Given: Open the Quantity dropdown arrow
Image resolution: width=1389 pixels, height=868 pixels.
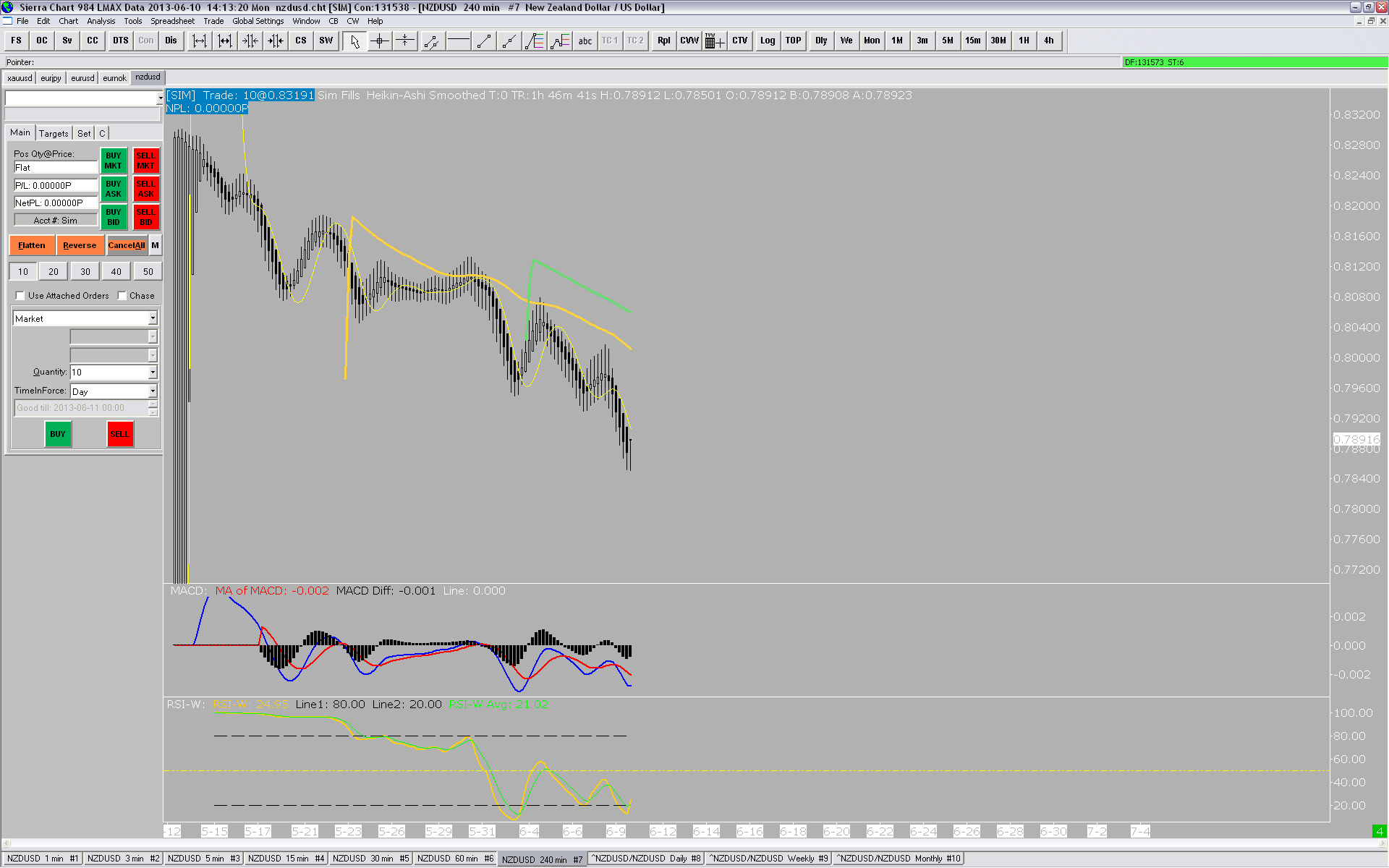Looking at the screenshot, I should tap(153, 373).
